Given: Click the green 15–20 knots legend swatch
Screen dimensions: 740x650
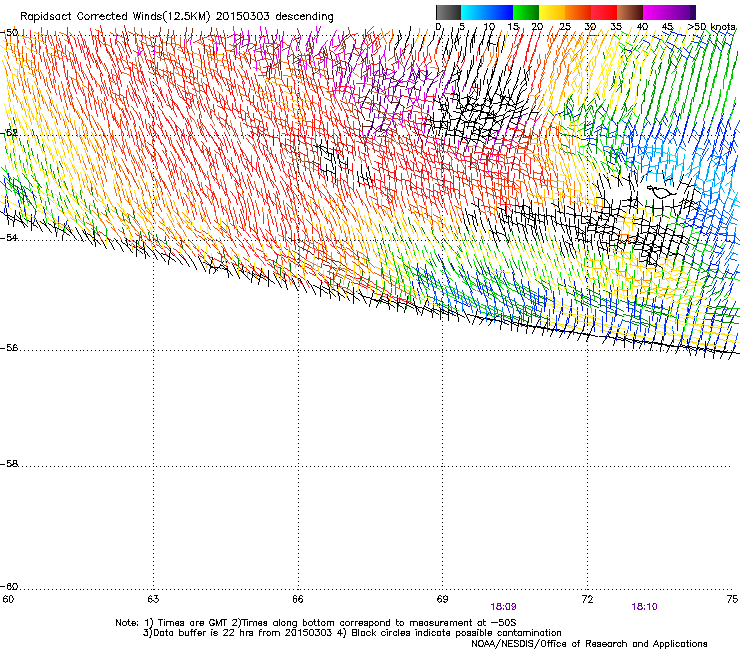Looking at the screenshot, I should (x=526, y=12).
